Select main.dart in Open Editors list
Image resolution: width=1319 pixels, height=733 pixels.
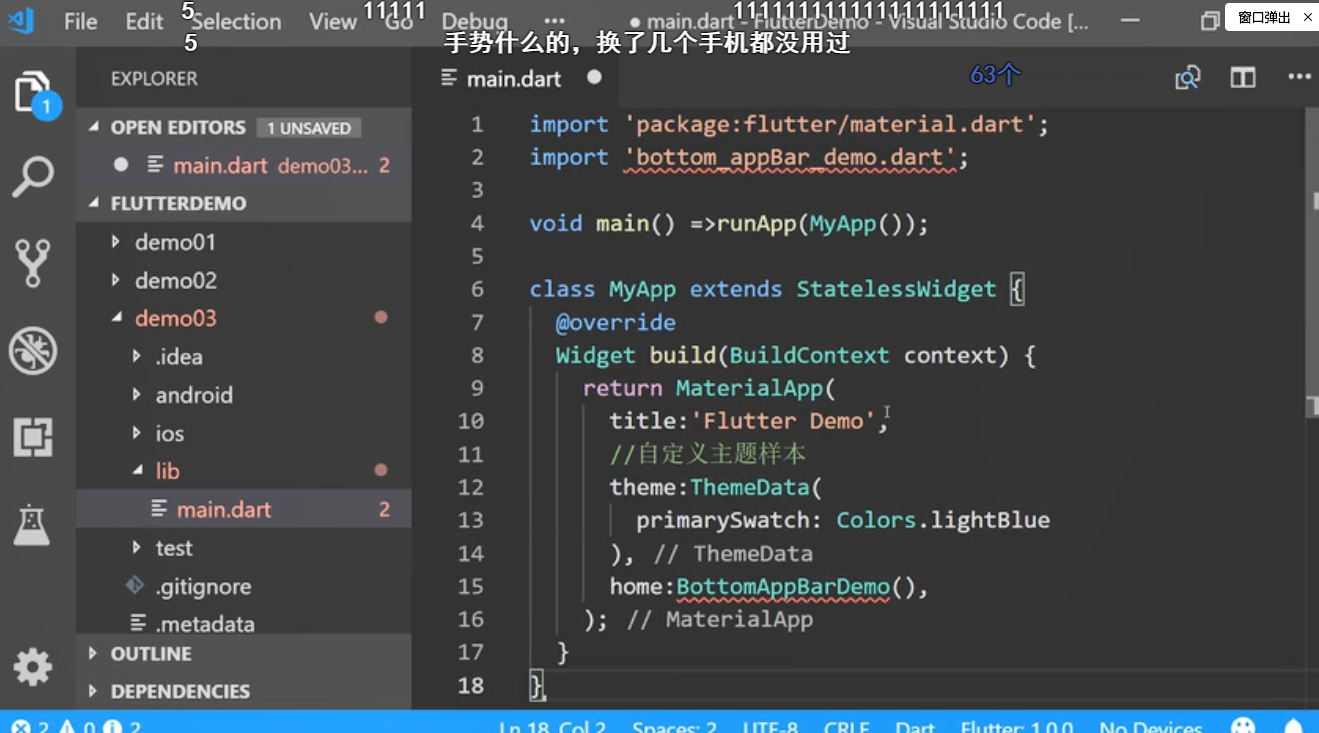point(243,165)
